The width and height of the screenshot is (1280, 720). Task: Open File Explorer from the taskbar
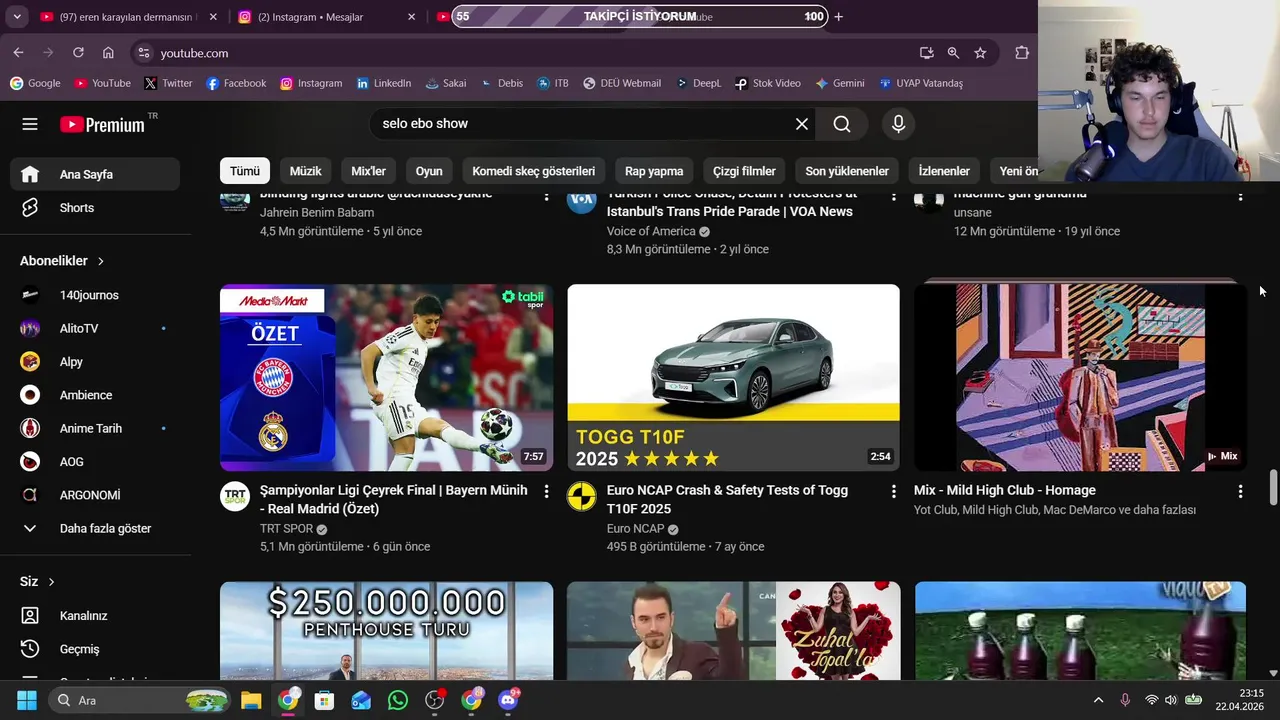pos(251,700)
